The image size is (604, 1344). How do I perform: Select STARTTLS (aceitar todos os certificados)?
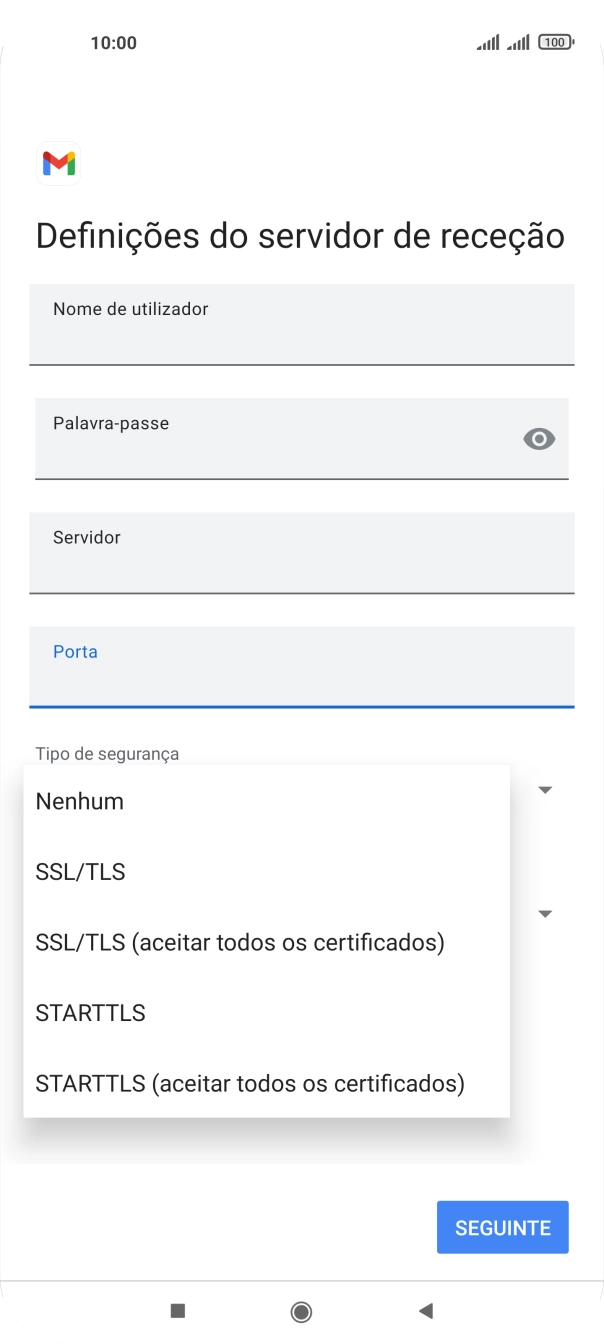[249, 1083]
